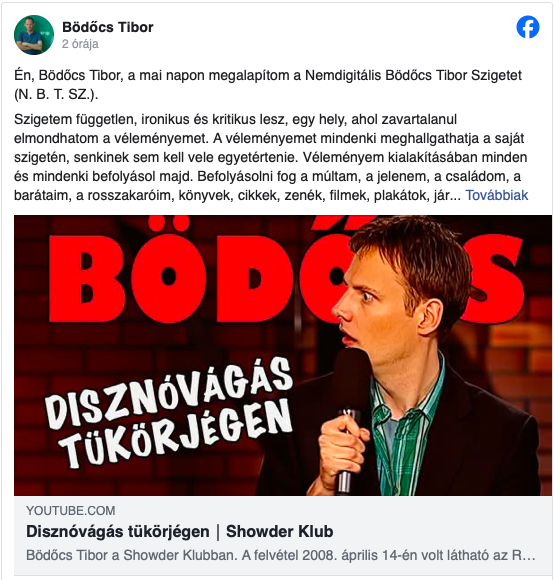The width and height of the screenshot is (555, 580).
Task: Open the Disznóvágás tükörjégen video thumbnail
Action: pyautogui.click(x=283, y=355)
